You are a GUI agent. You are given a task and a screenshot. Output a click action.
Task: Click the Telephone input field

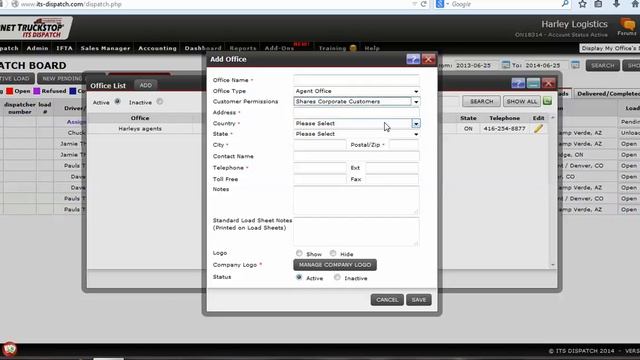tap(319, 168)
